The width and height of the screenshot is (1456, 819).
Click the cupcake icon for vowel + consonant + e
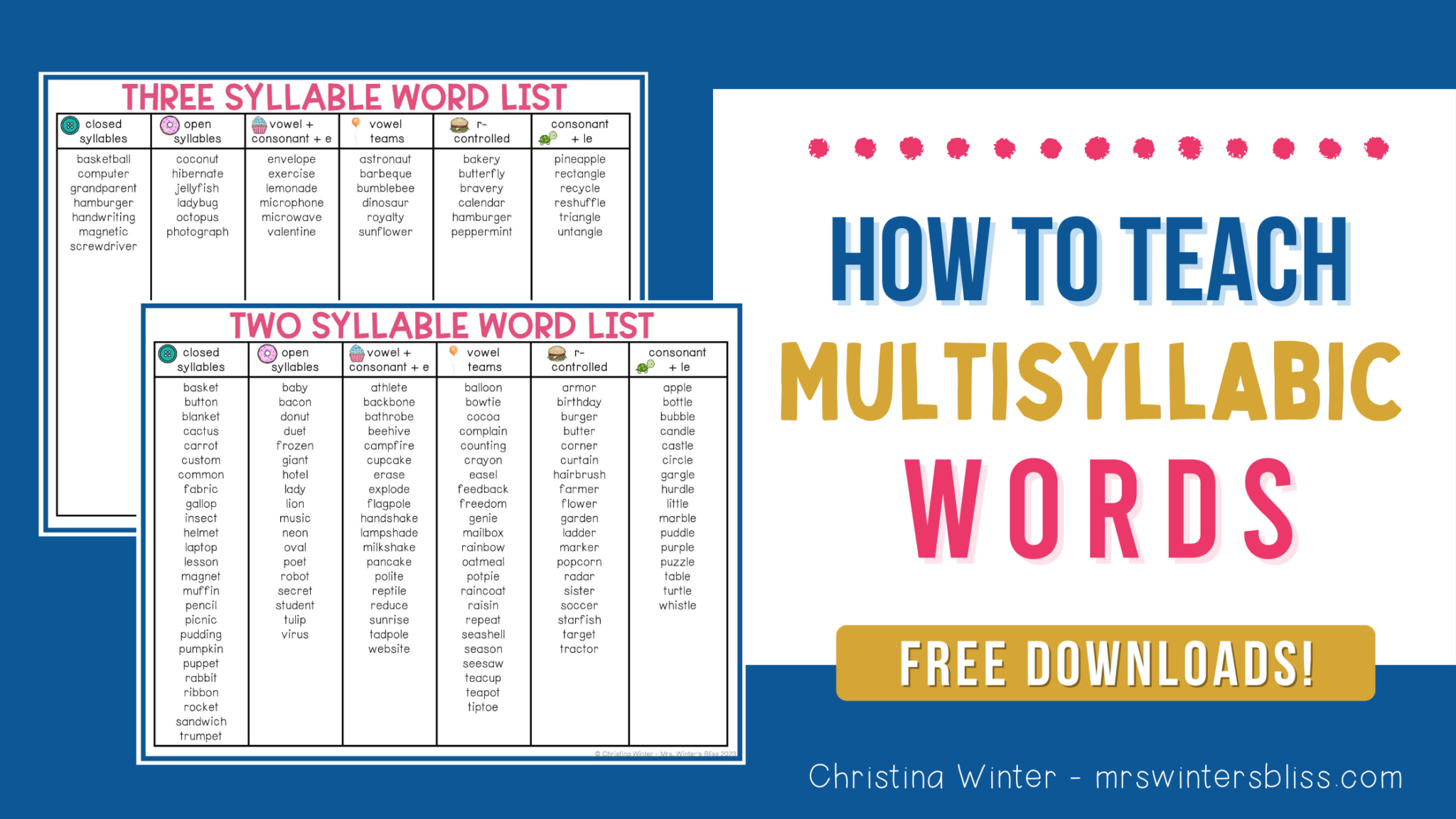(x=355, y=352)
